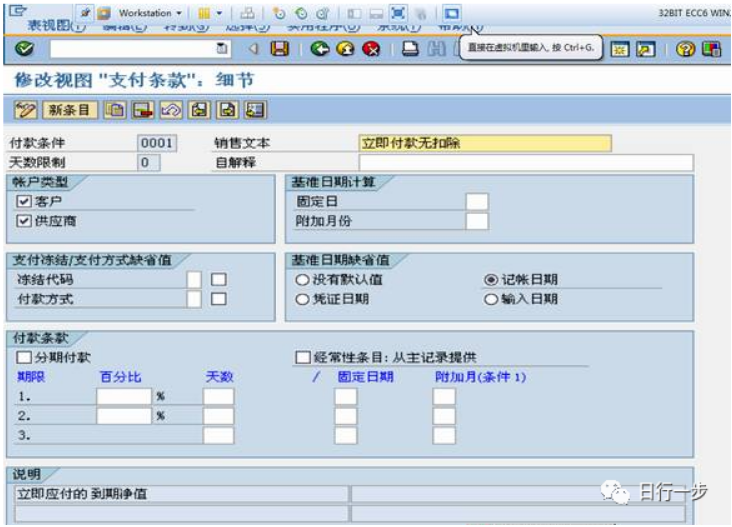Screen dimensions: 732x527
Task: Click the Generate shortcut icon
Action: click(x=646, y=49)
